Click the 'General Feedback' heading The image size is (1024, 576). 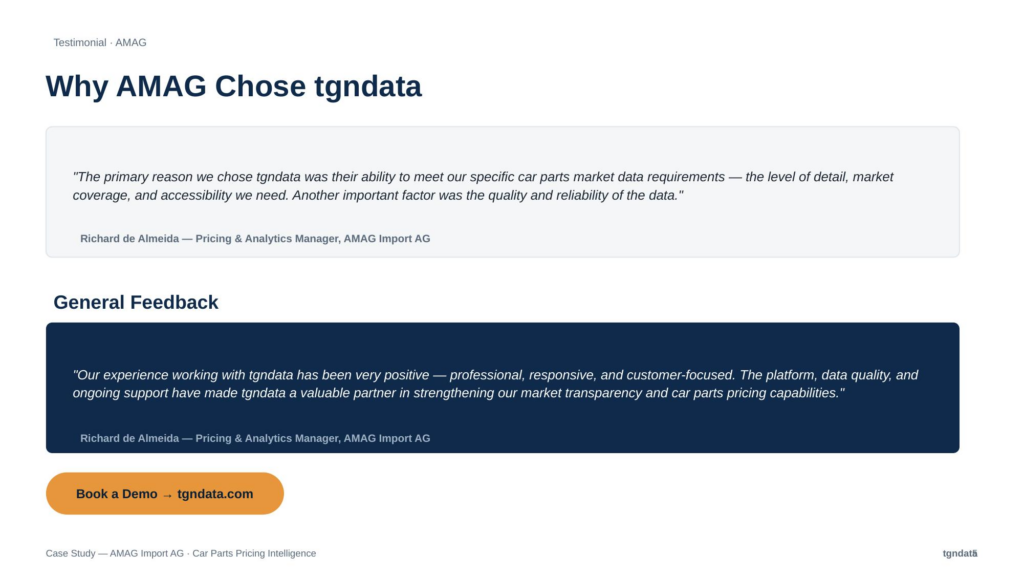coord(136,302)
